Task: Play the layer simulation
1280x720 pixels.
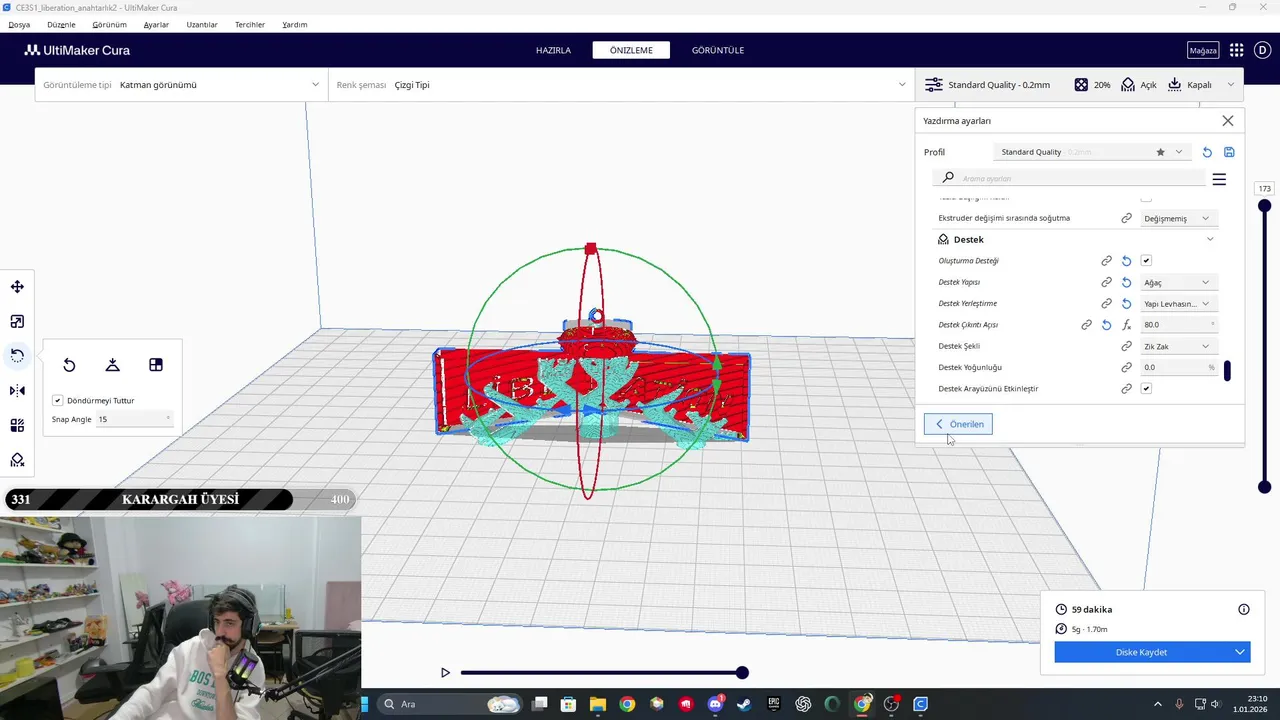Action: click(x=445, y=673)
